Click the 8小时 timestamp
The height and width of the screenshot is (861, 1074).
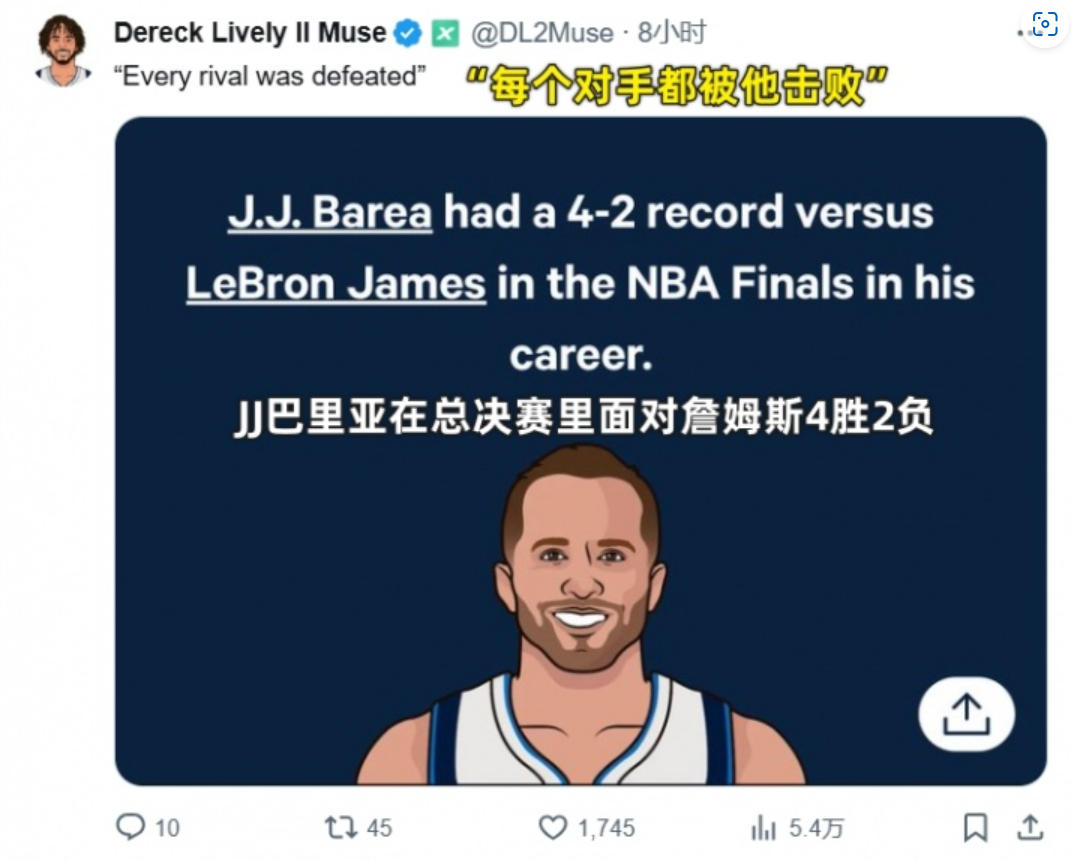(671, 32)
